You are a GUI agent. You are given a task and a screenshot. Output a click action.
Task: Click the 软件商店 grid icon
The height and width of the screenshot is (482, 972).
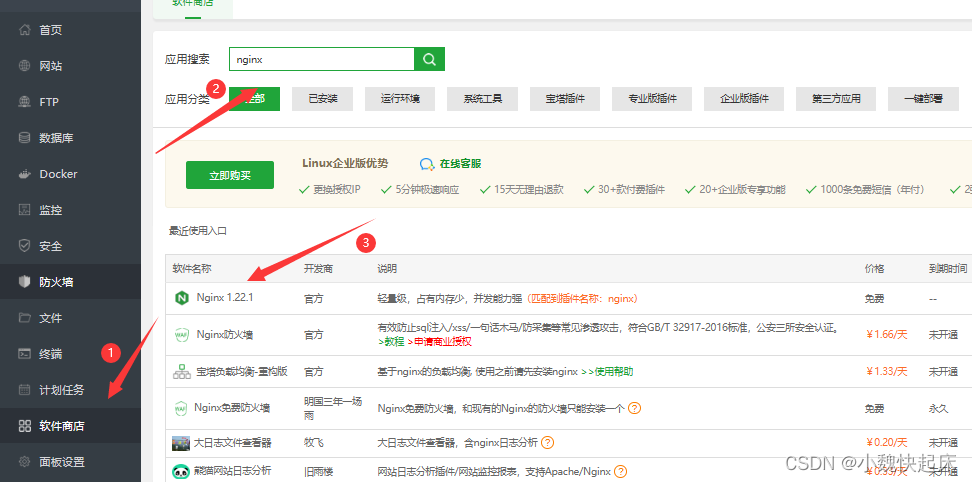(25, 426)
